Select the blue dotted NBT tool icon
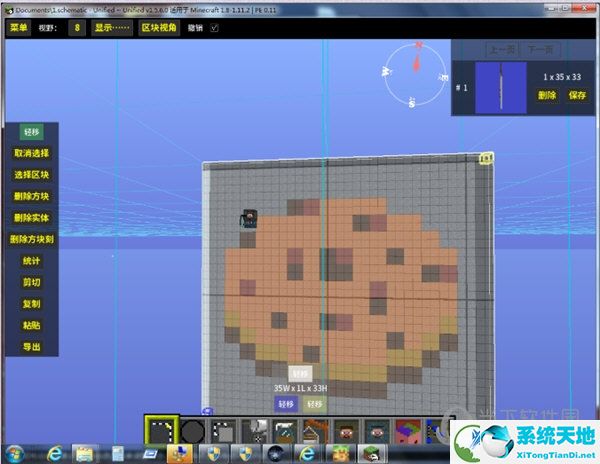The height and width of the screenshot is (464, 600). click(x=436, y=431)
